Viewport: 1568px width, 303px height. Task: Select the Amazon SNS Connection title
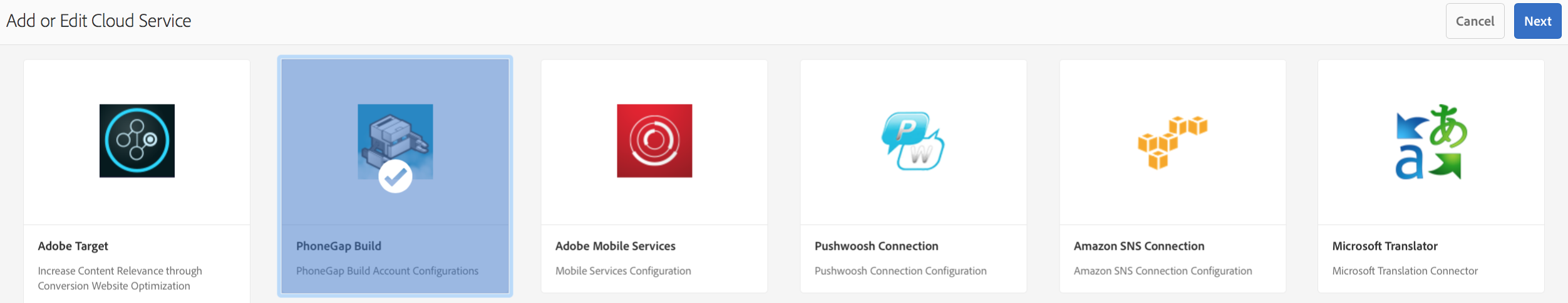click(1139, 246)
